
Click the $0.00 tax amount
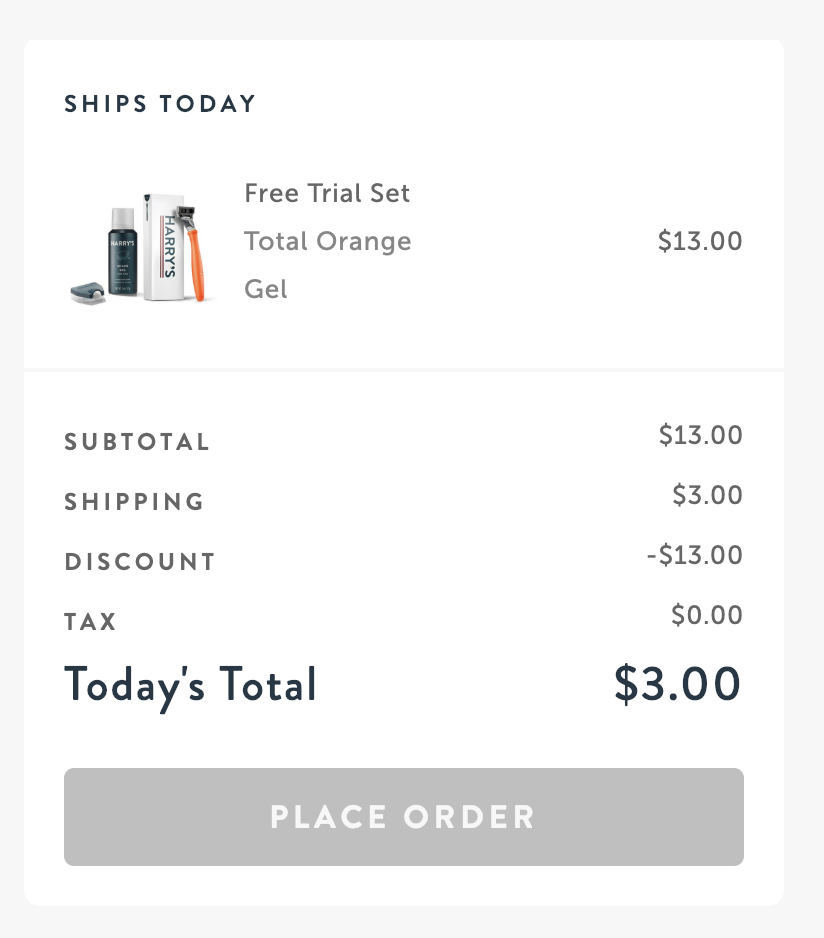pyautogui.click(x=706, y=615)
